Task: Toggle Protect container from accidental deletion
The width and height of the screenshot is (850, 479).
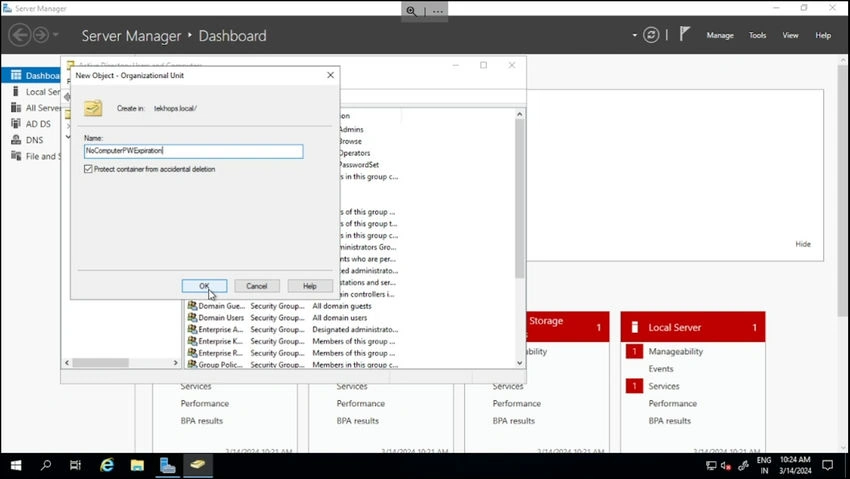Action: [88, 169]
